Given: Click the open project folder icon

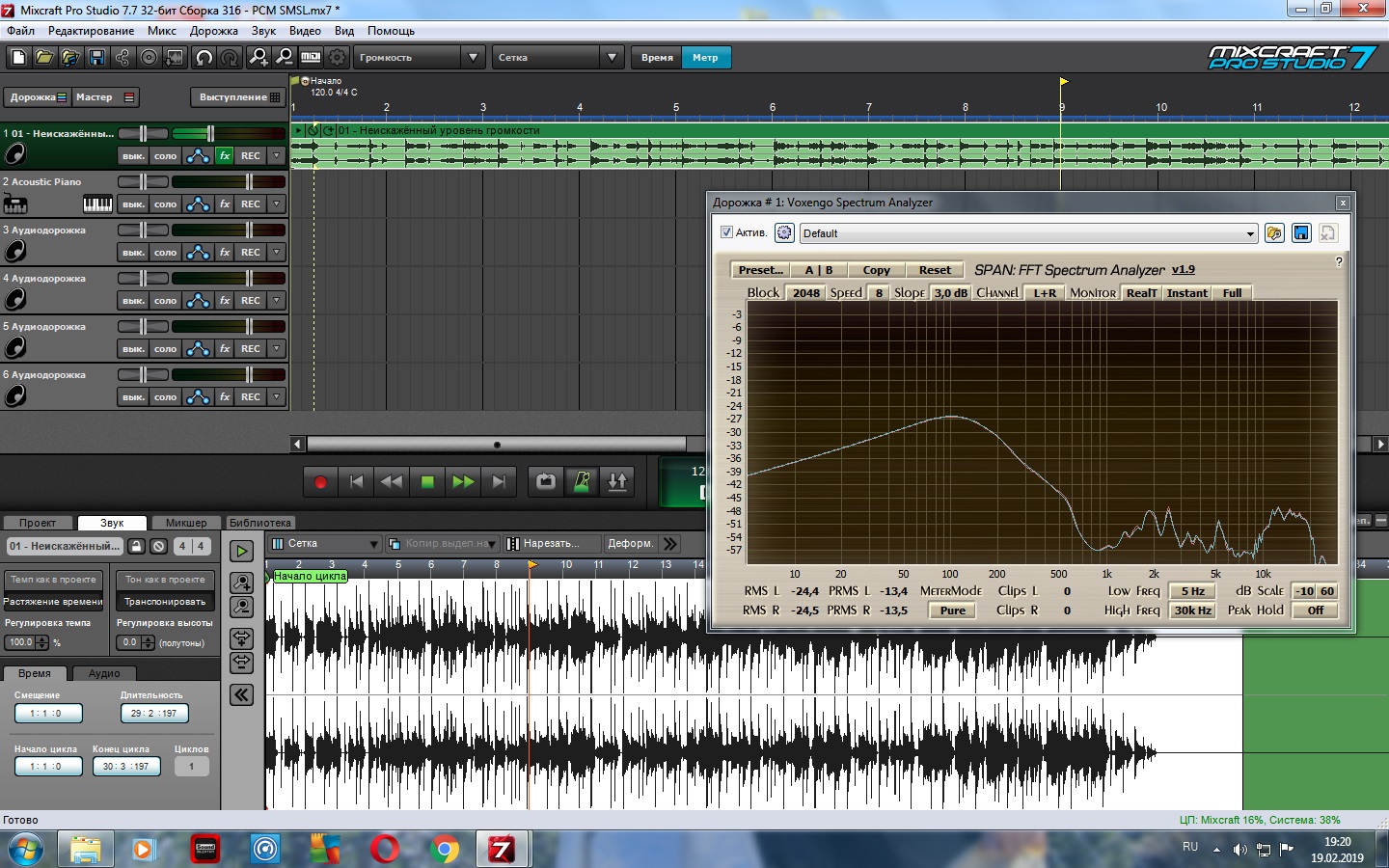Looking at the screenshot, I should click(44, 58).
